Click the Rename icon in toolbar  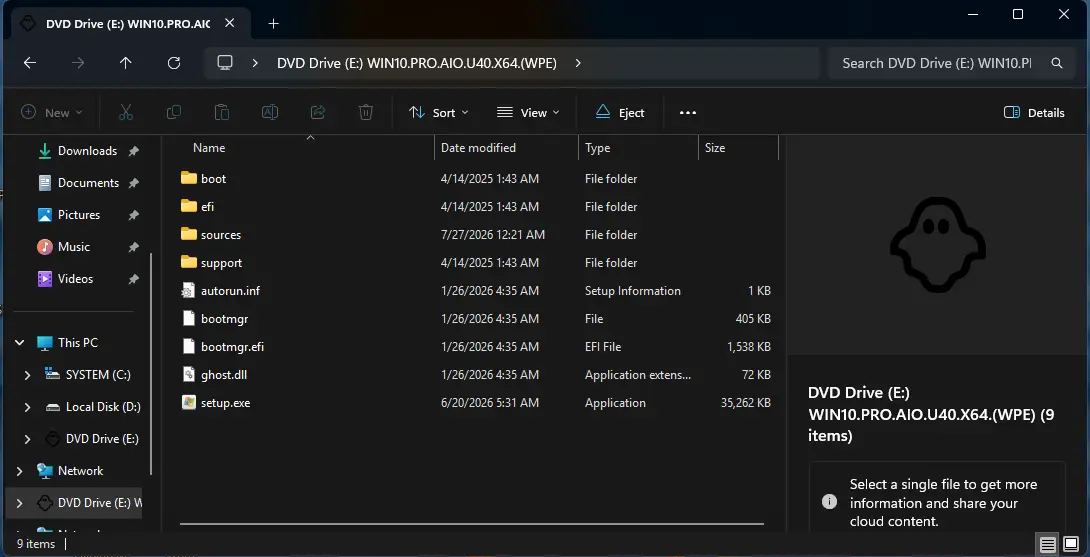coord(270,113)
